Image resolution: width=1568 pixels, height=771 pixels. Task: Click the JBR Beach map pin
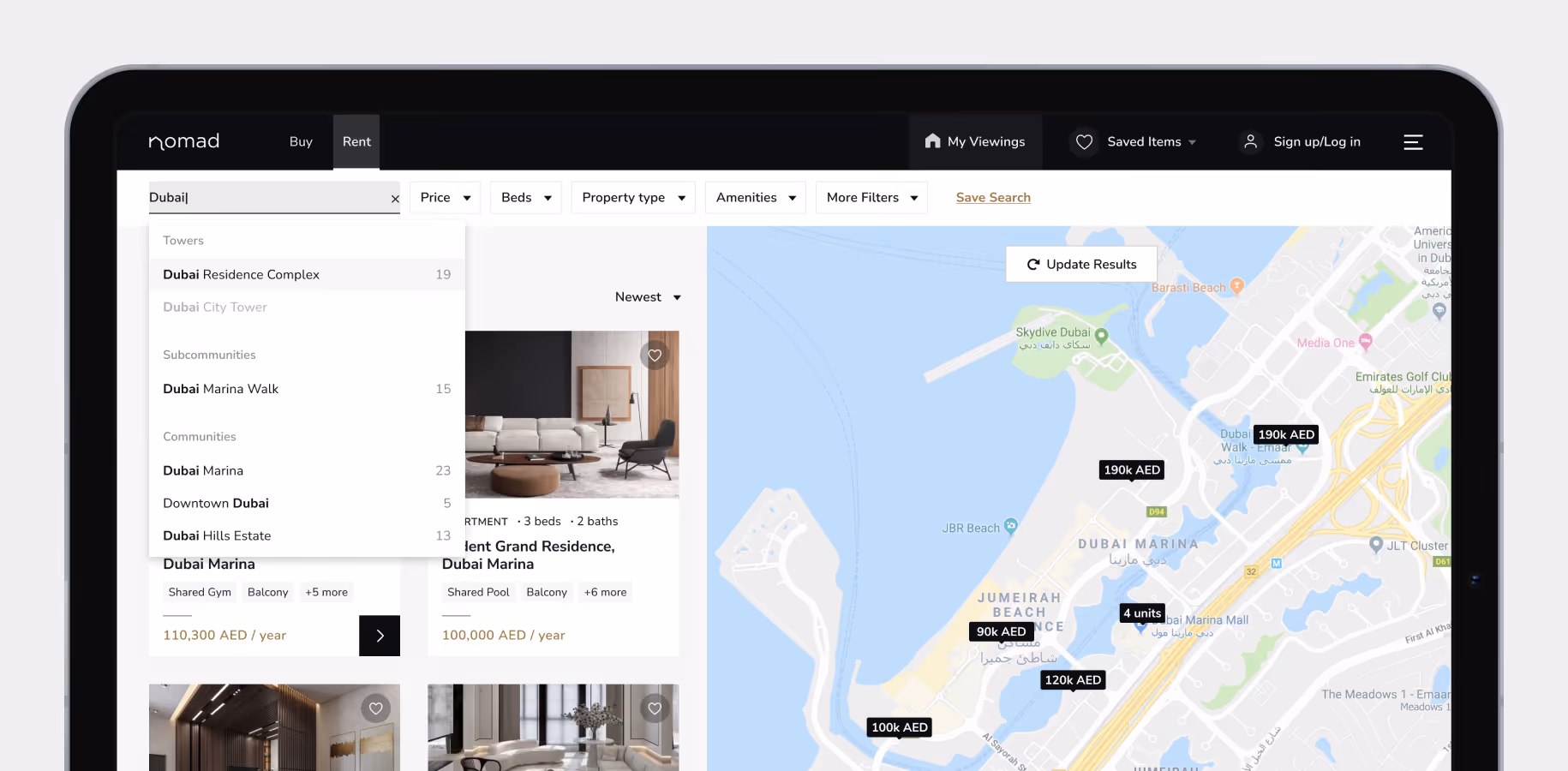pyautogui.click(x=1010, y=526)
